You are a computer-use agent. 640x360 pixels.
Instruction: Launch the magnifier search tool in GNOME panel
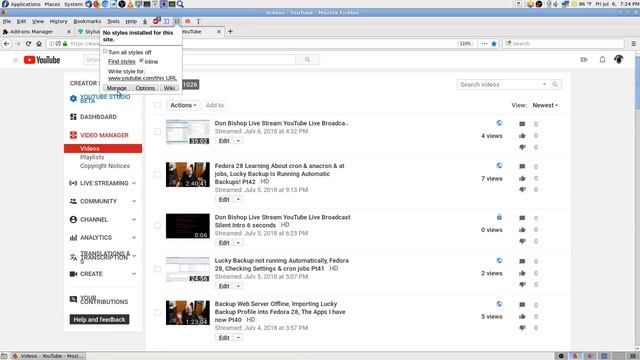click(x=180, y=4)
